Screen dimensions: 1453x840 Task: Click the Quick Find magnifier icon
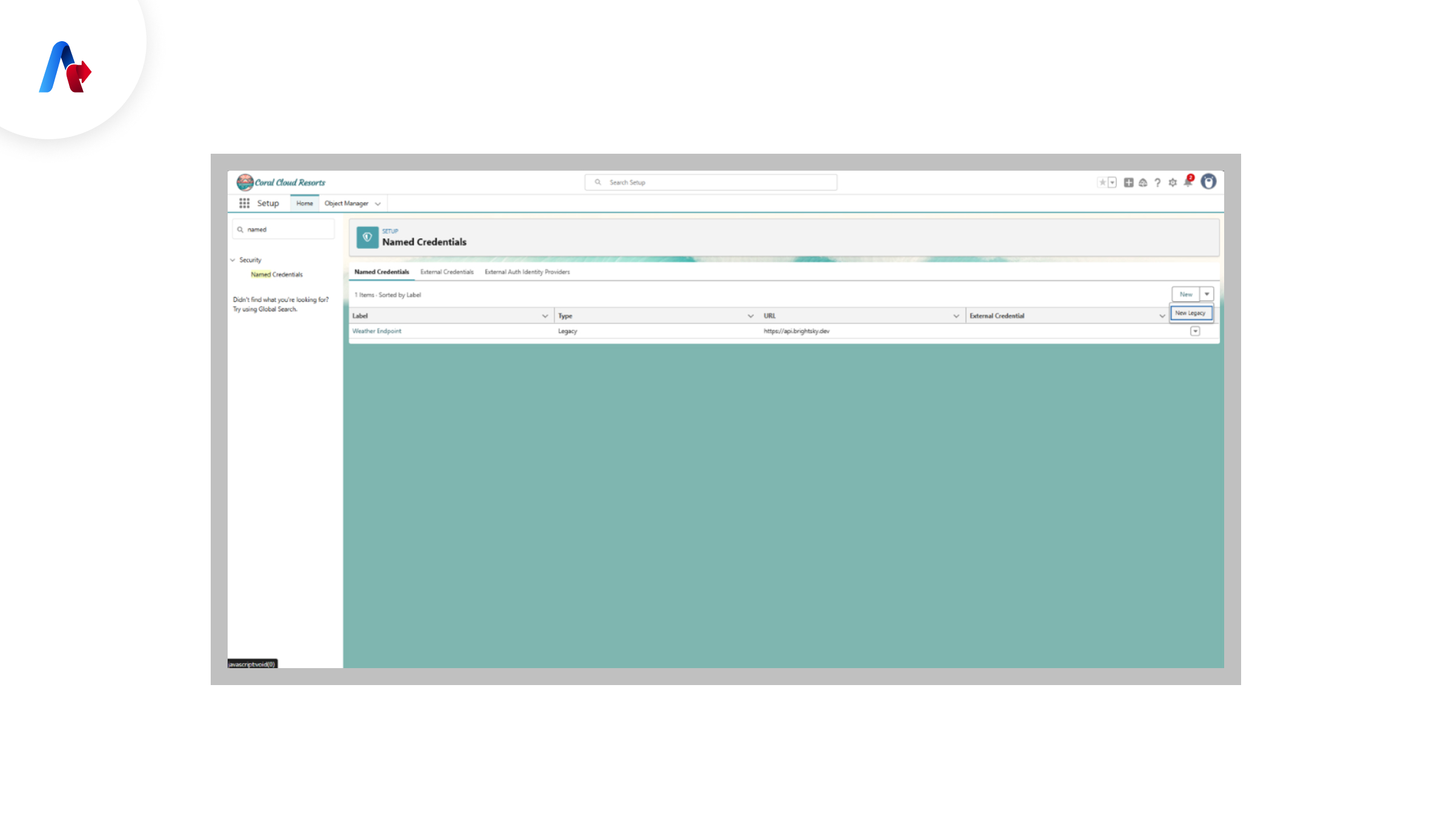240,229
